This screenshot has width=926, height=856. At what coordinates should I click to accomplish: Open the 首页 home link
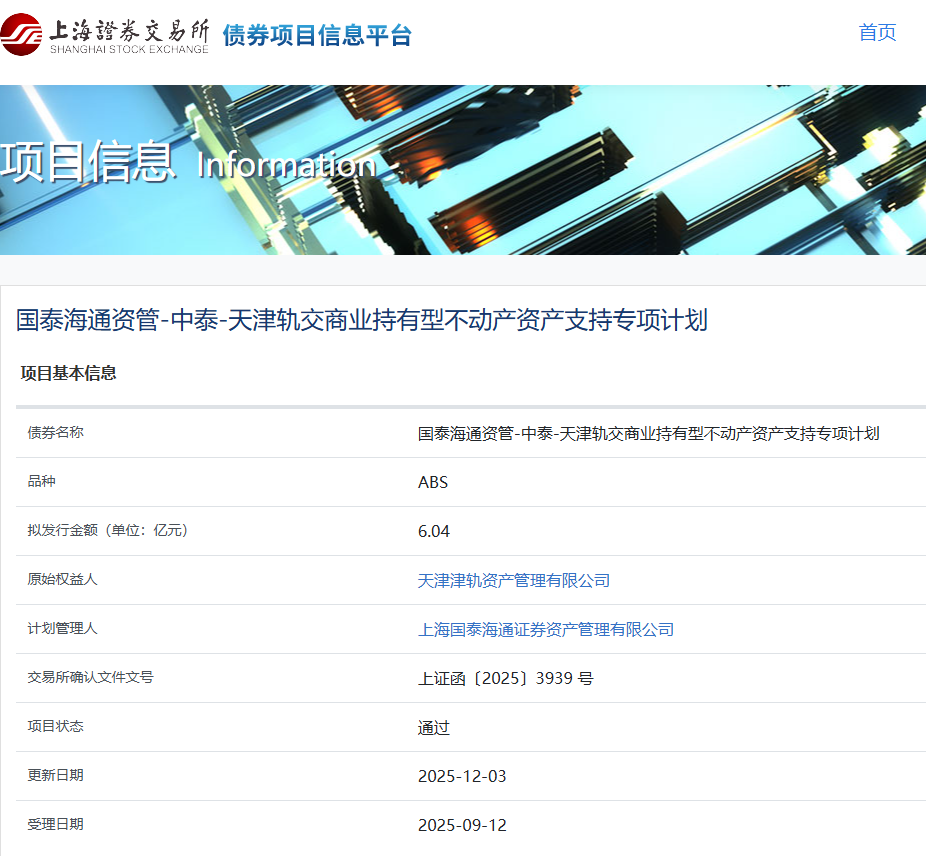pos(877,32)
